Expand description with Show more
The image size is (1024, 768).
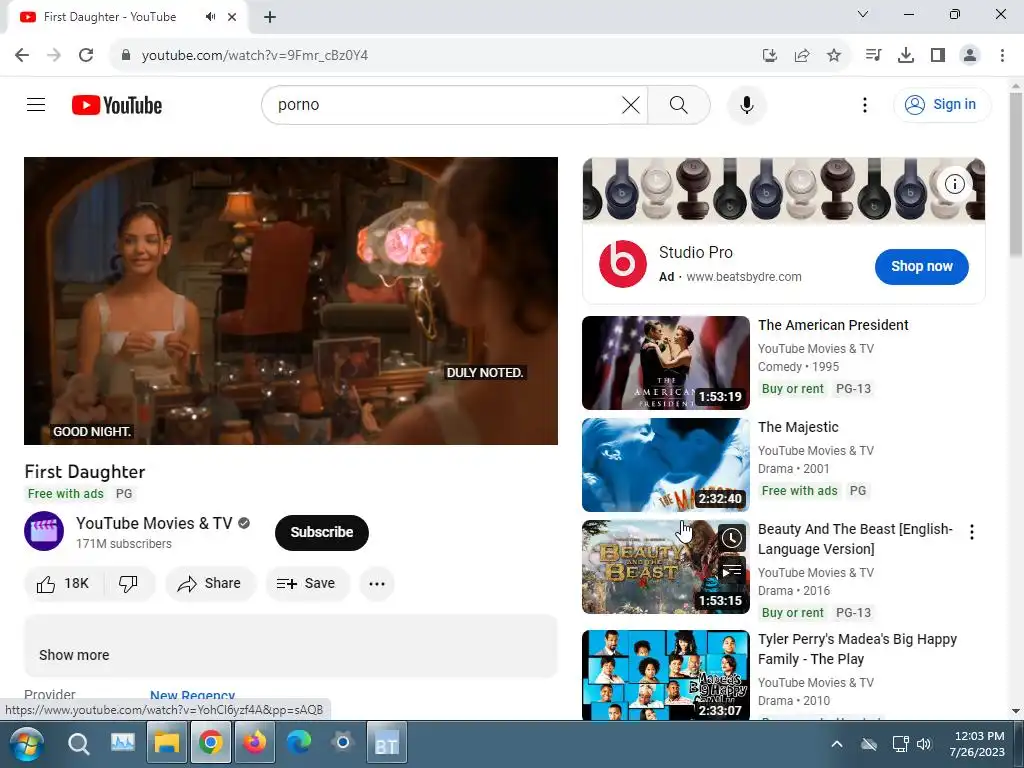point(74,655)
